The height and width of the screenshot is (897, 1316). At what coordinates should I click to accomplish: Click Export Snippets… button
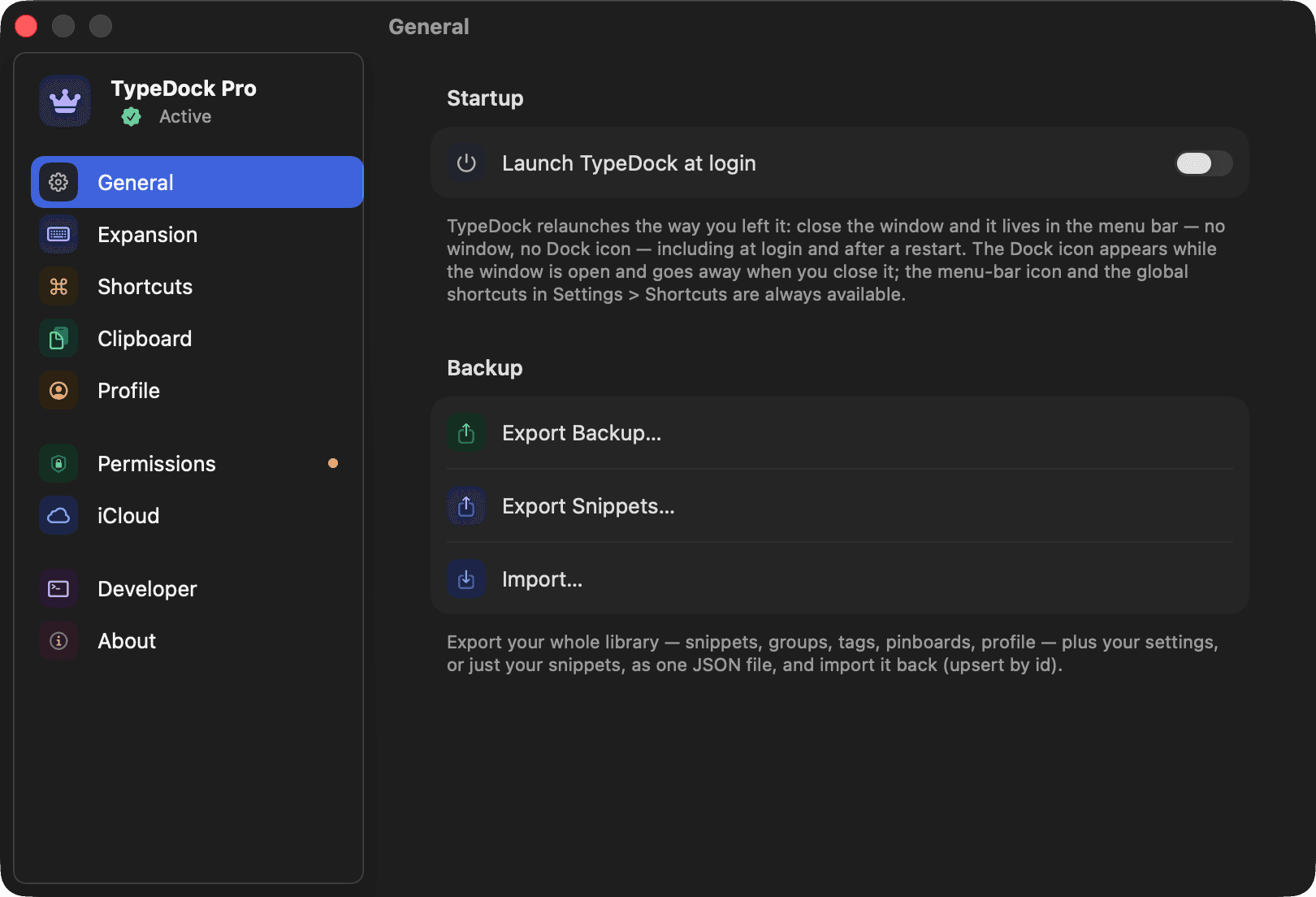840,505
